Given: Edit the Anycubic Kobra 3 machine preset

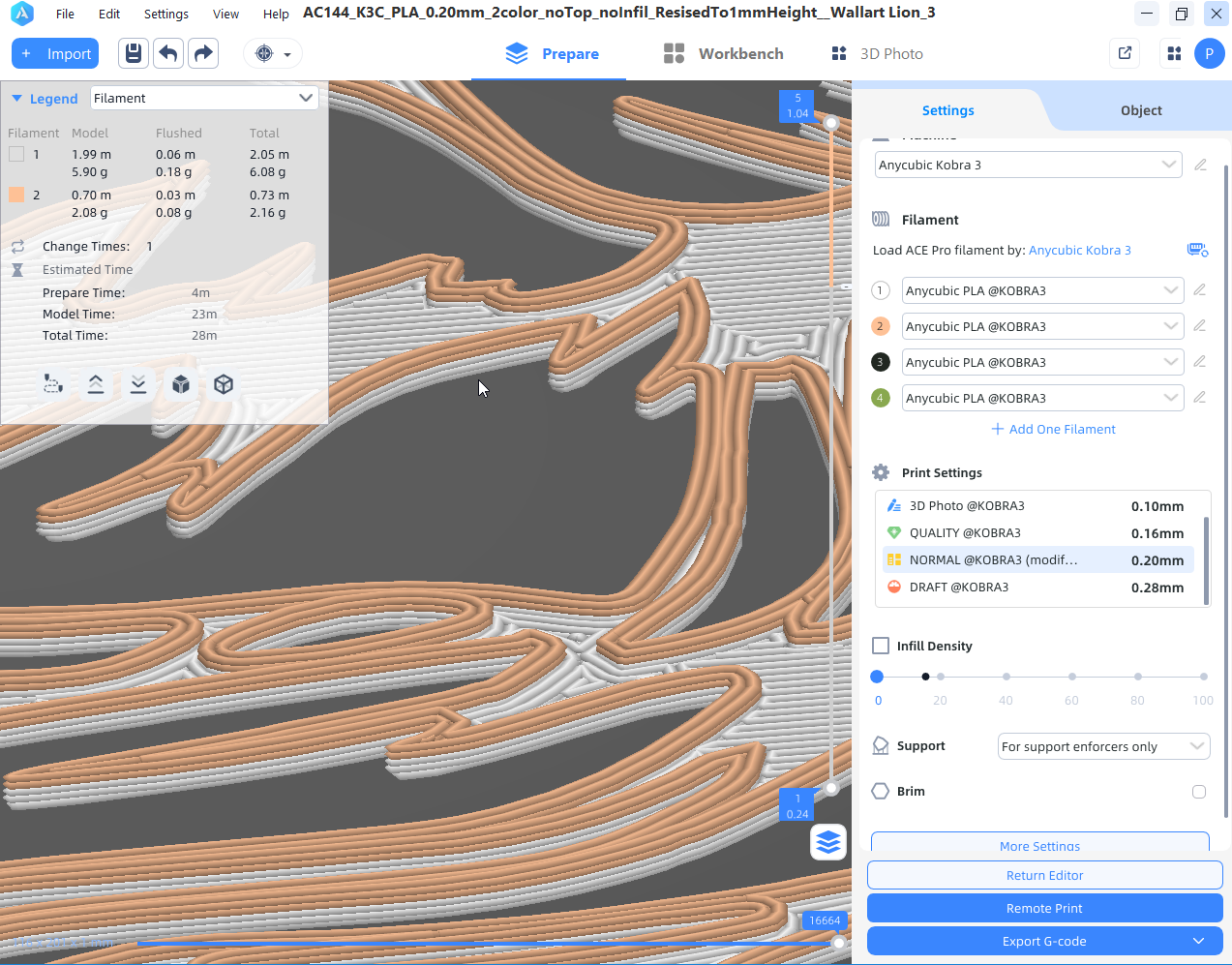Looking at the screenshot, I should coord(1200,166).
